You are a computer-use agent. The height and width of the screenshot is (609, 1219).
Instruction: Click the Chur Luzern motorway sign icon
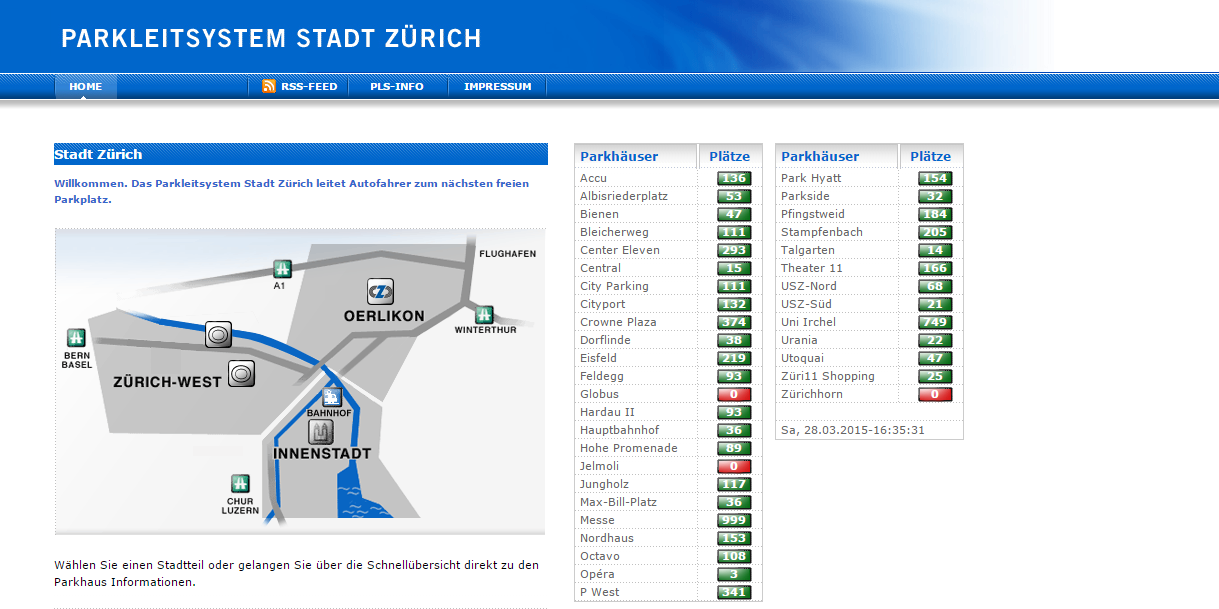240,483
